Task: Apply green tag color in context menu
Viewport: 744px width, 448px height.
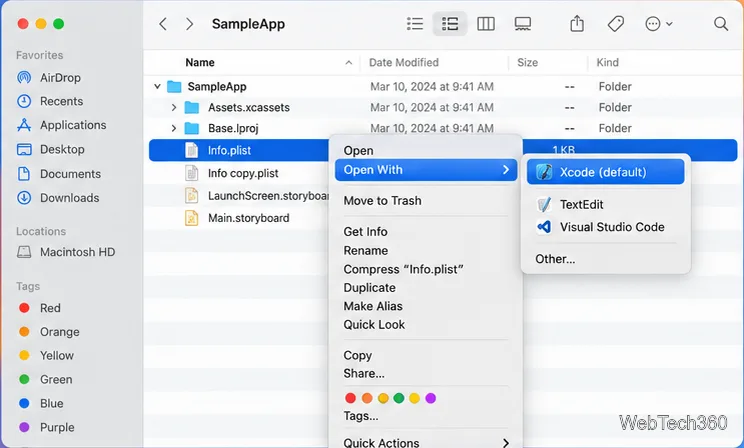Action: (399, 398)
